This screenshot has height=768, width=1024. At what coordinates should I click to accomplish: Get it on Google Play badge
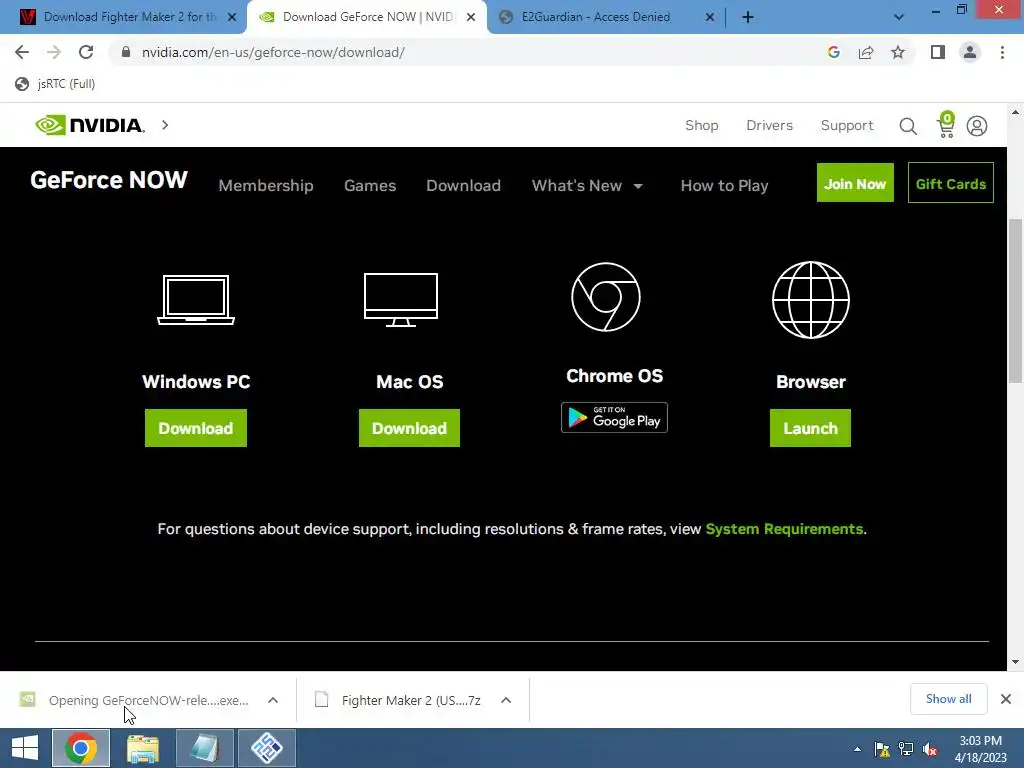(x=614, y=417)
